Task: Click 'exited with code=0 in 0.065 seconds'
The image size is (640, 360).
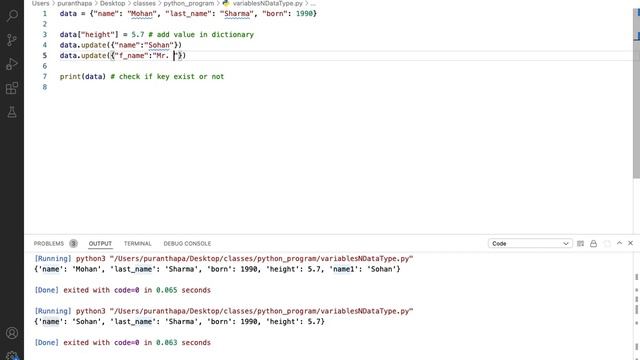Action: tap(137, 290)
